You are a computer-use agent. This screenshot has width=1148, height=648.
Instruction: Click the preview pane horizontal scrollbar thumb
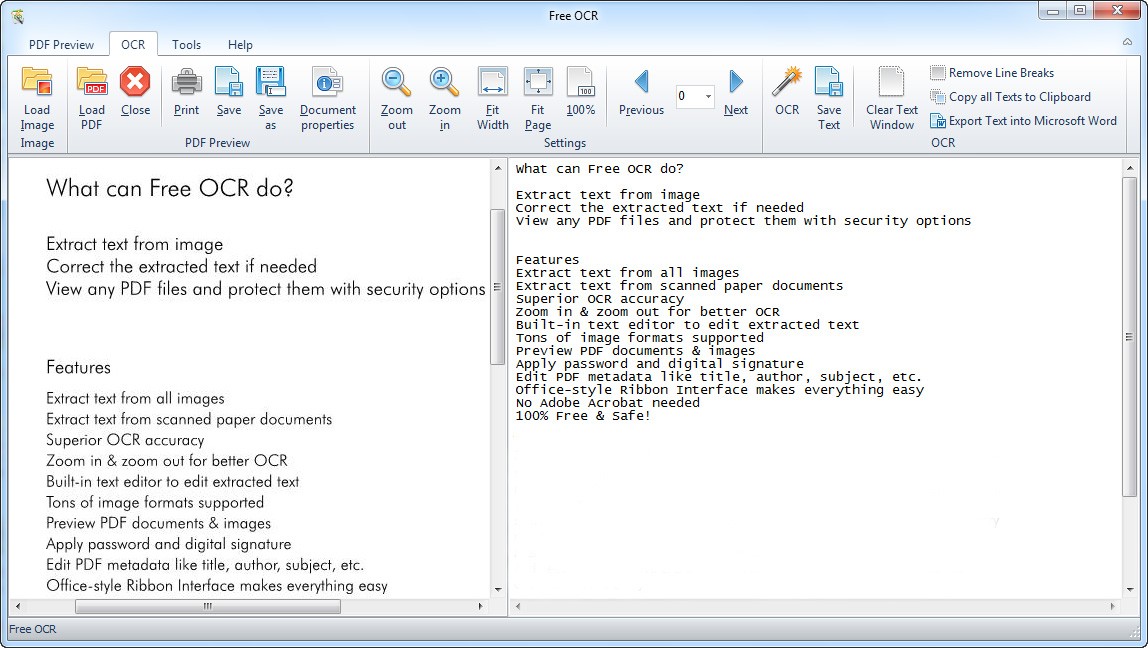[208, 606]
